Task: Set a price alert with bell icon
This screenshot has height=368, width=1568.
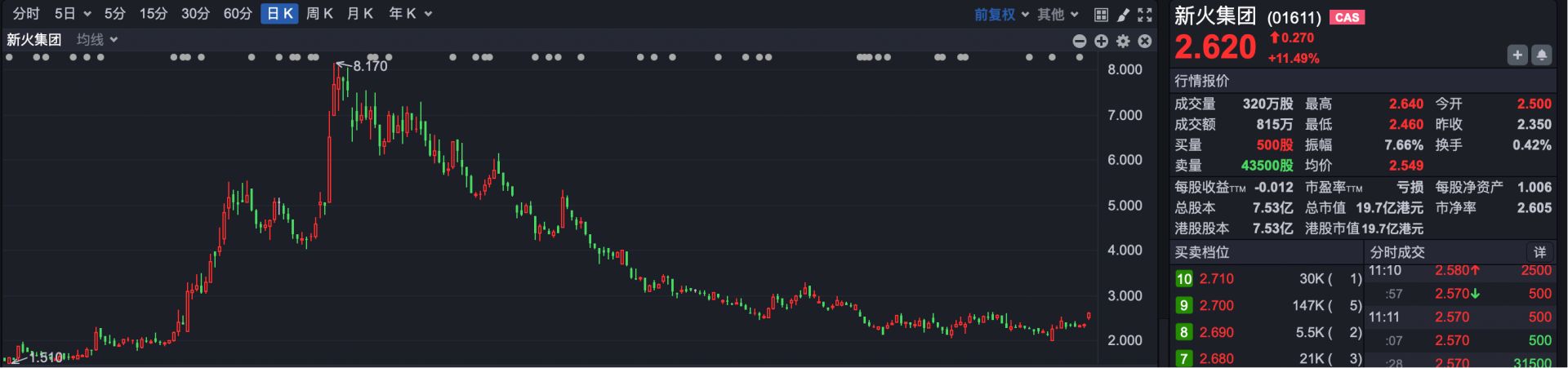Action: click(x=1542, y=55)
